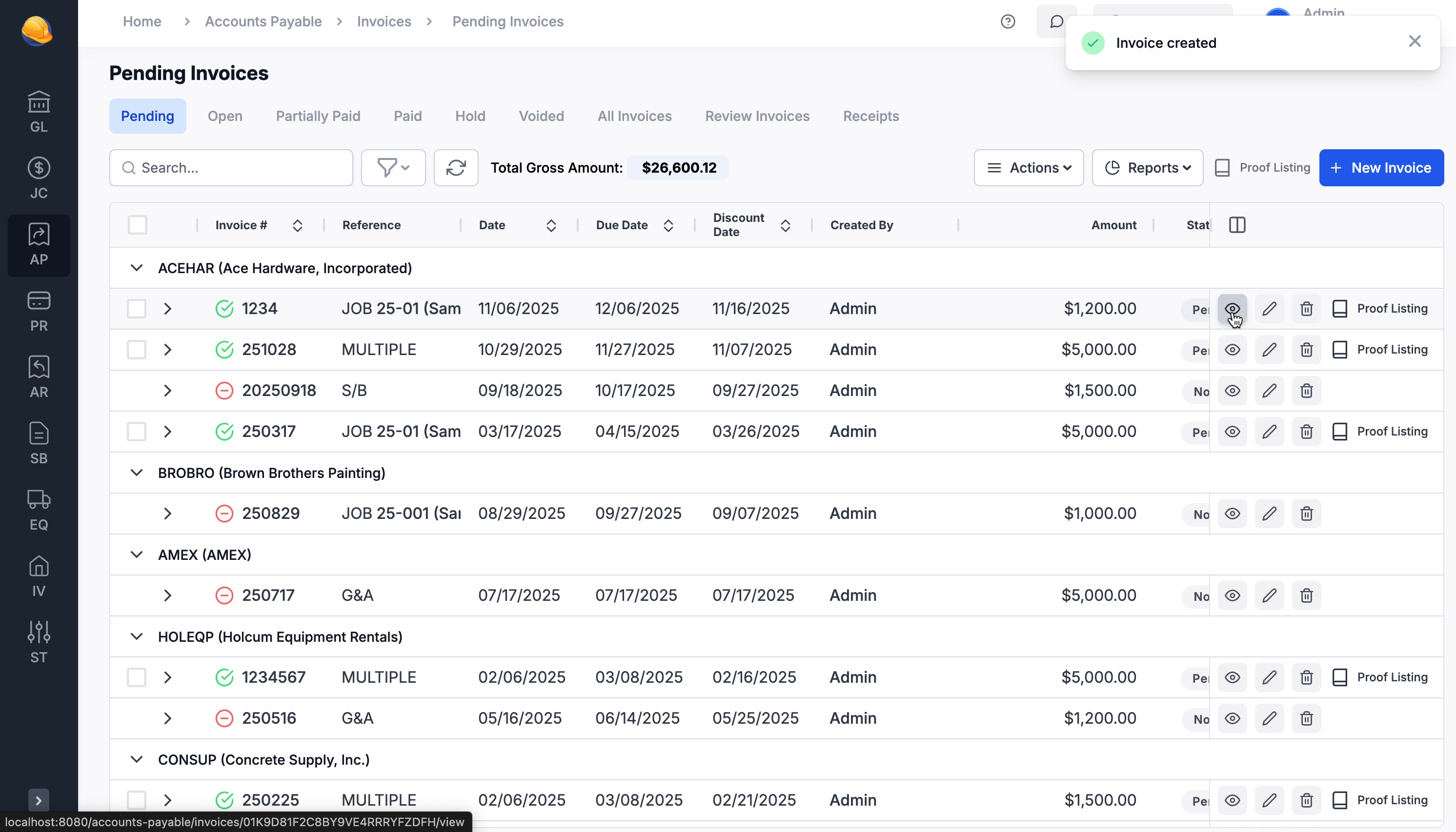Switch to the Partially Paid tab
1456x832 pixels.
tap(318, 116)
